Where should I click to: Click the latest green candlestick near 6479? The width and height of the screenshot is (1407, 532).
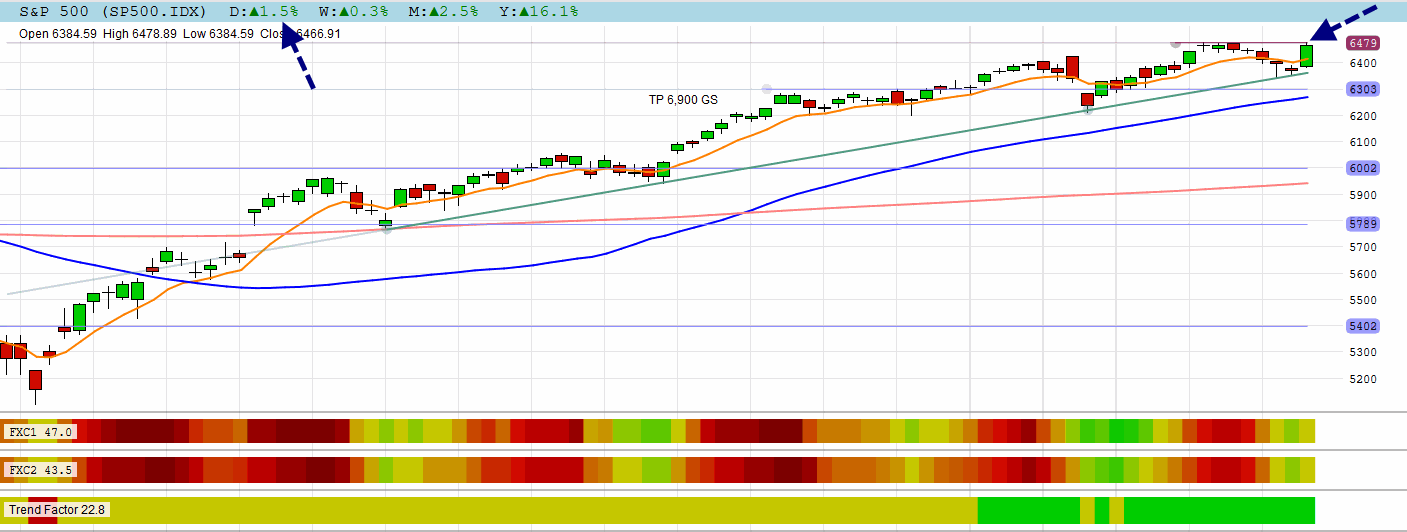[x=1306, y=56]
